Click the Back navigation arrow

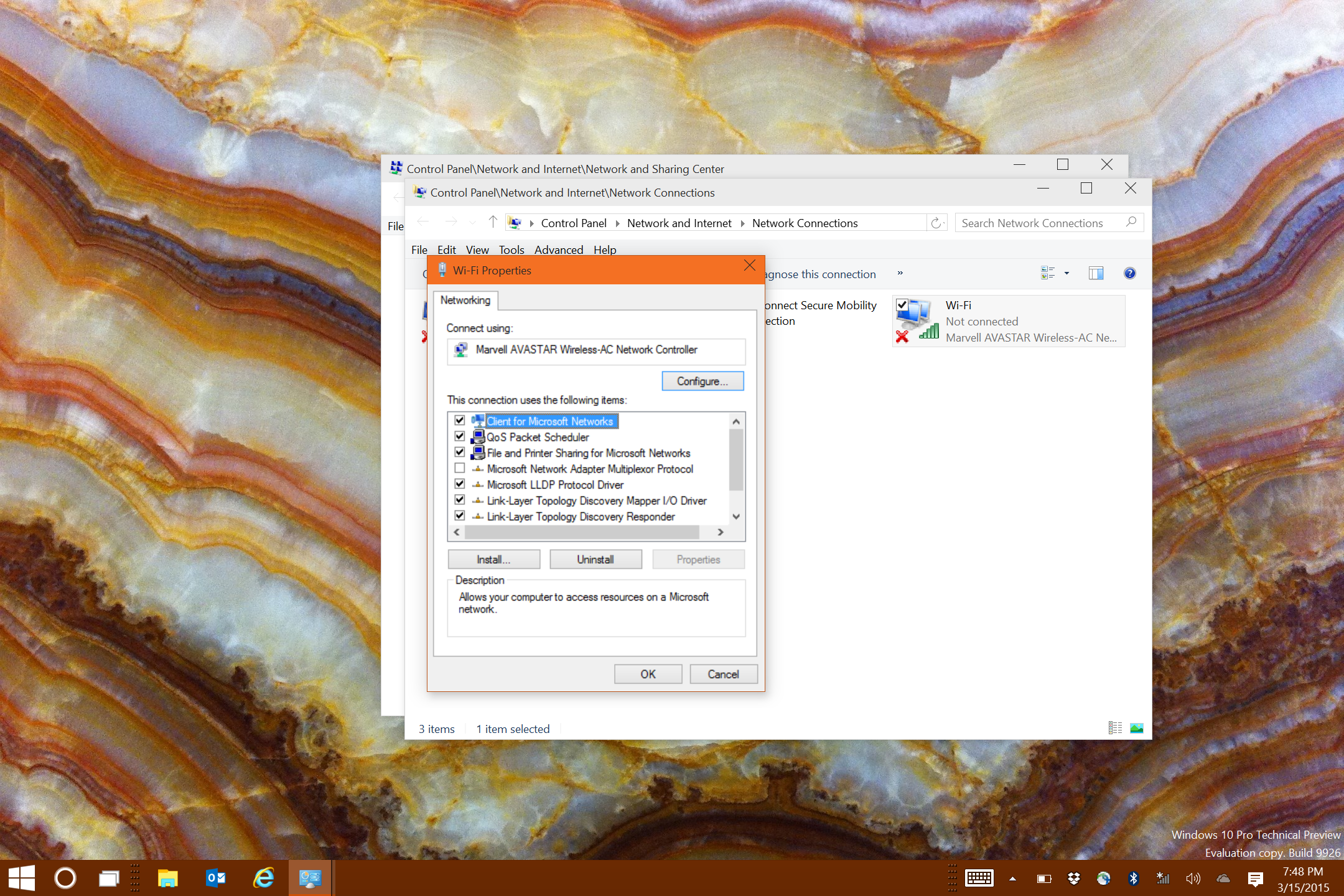(x=423, y=222)
